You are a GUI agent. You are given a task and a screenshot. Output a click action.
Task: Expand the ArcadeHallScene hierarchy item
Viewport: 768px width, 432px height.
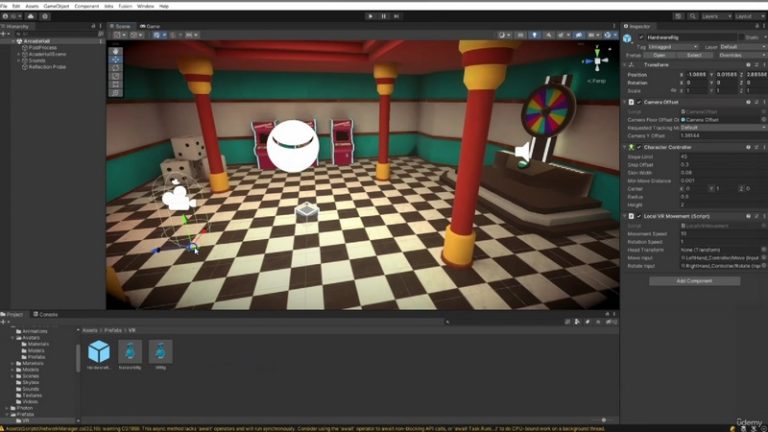[19, 54]
